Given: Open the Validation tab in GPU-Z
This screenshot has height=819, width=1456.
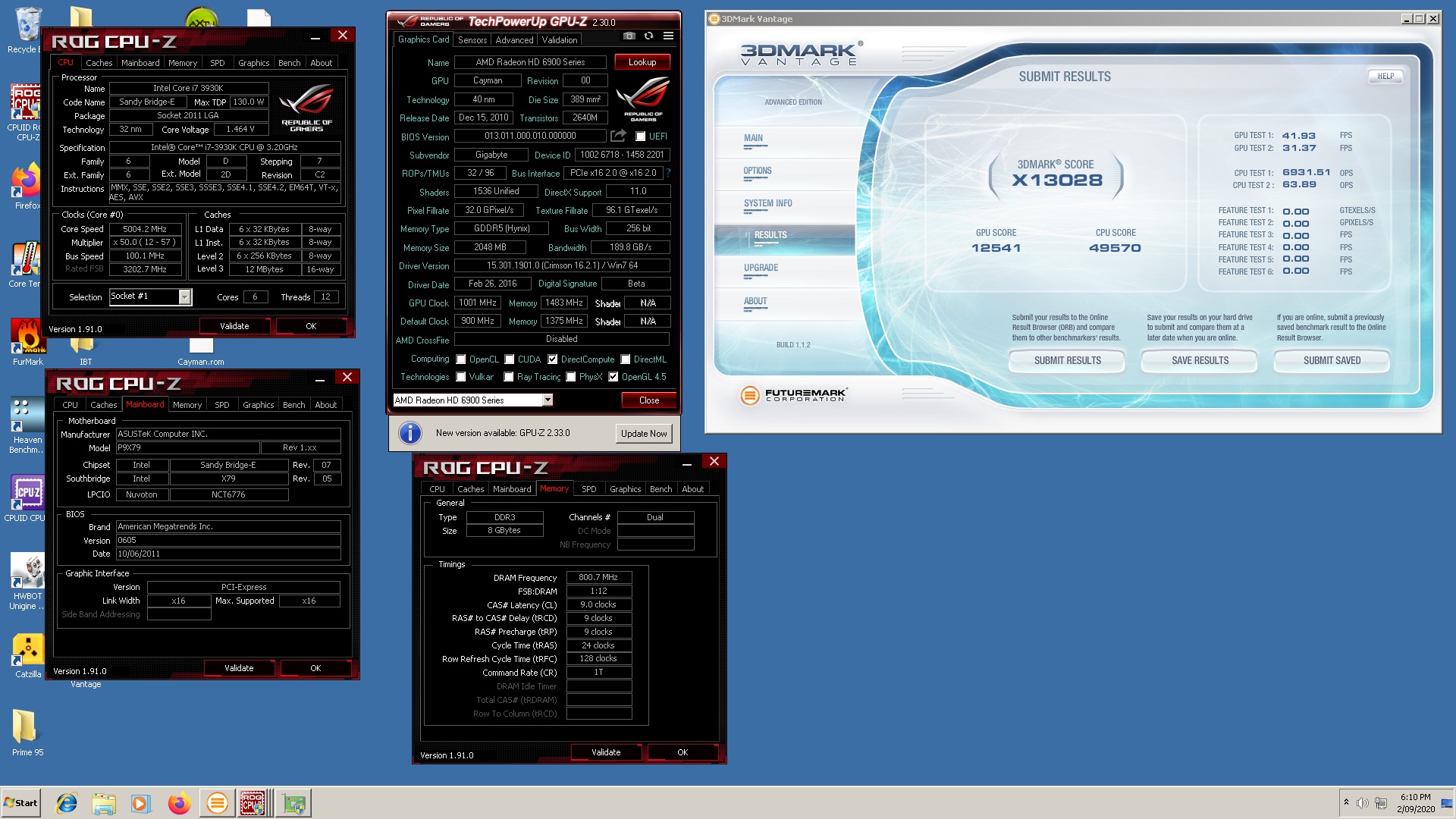Looking at the screenshot, I should pyautogui.click(x=560, y=40).
